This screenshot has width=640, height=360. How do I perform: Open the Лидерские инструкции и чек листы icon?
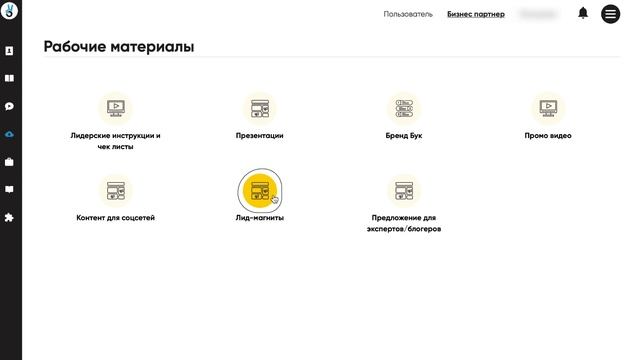click(x=116, y=108)
